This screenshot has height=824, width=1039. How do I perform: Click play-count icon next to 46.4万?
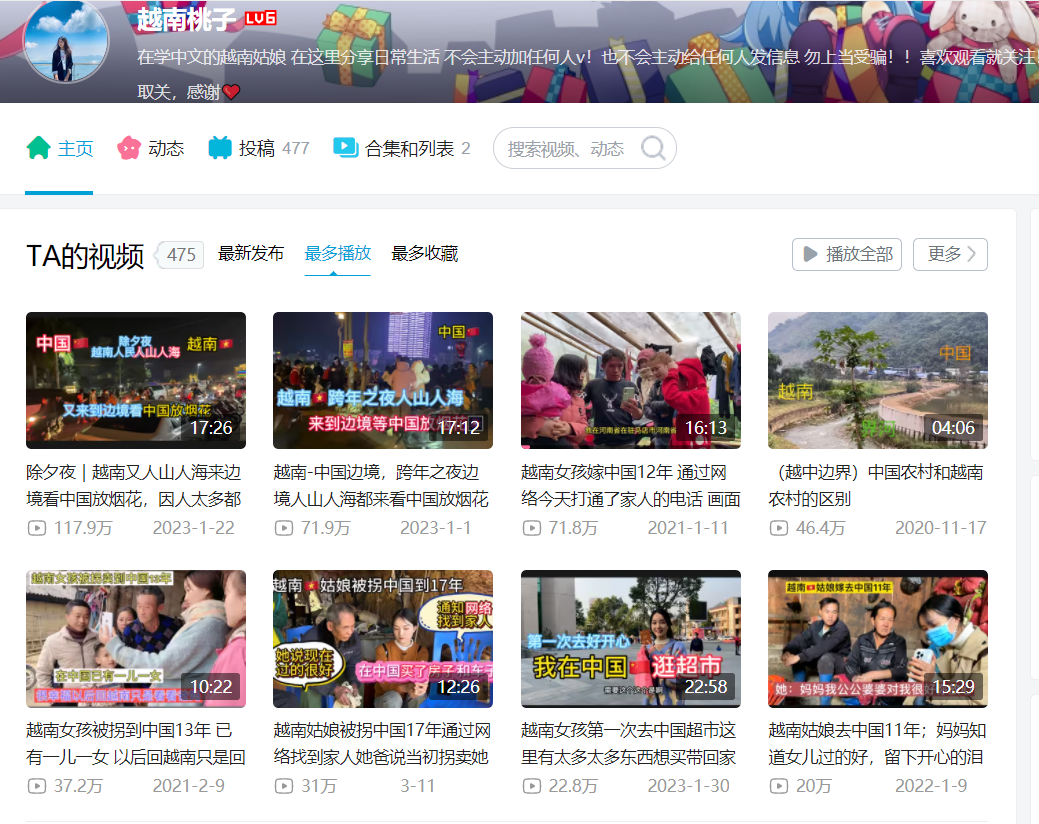click(779, 528)
